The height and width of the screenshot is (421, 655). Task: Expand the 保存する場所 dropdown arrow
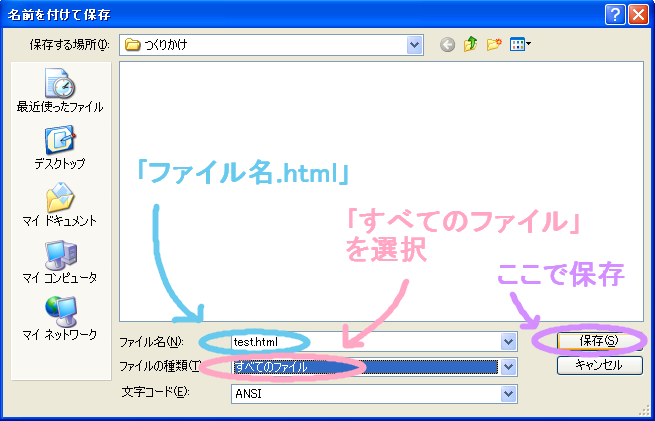coord(414,45)
